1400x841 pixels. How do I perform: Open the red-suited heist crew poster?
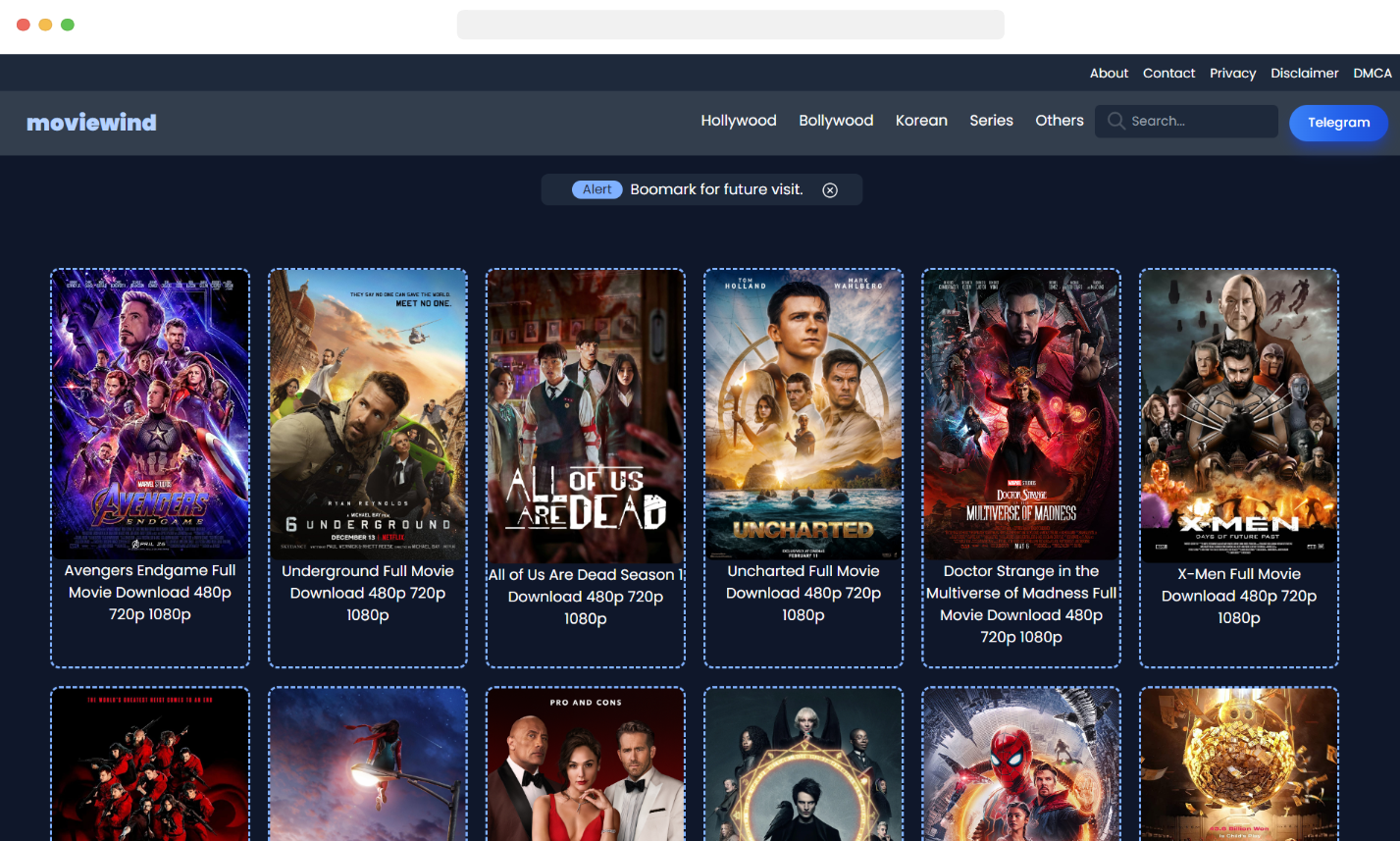coord(150,764)
